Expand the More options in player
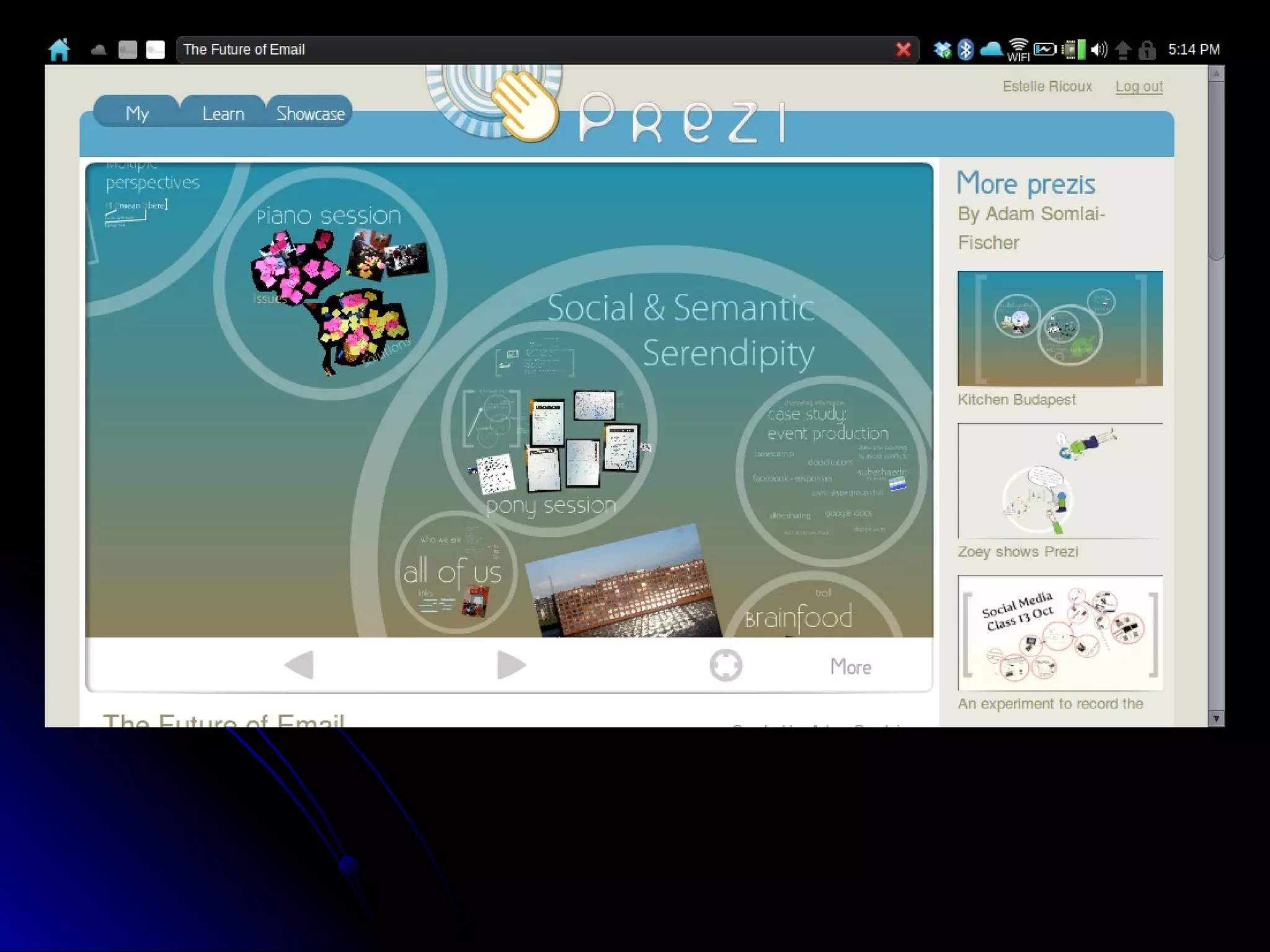1270x952 pixels. click(850, 667)
